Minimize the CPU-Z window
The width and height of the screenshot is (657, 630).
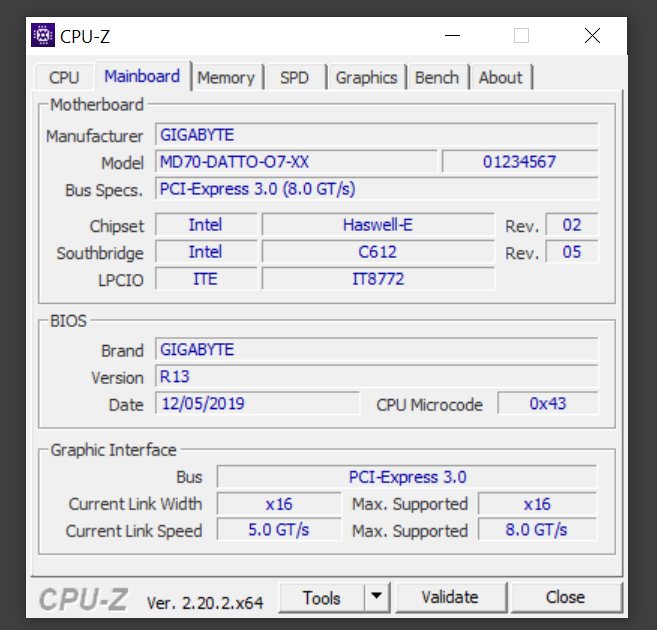pyautogui.click(x=453, y=36)
